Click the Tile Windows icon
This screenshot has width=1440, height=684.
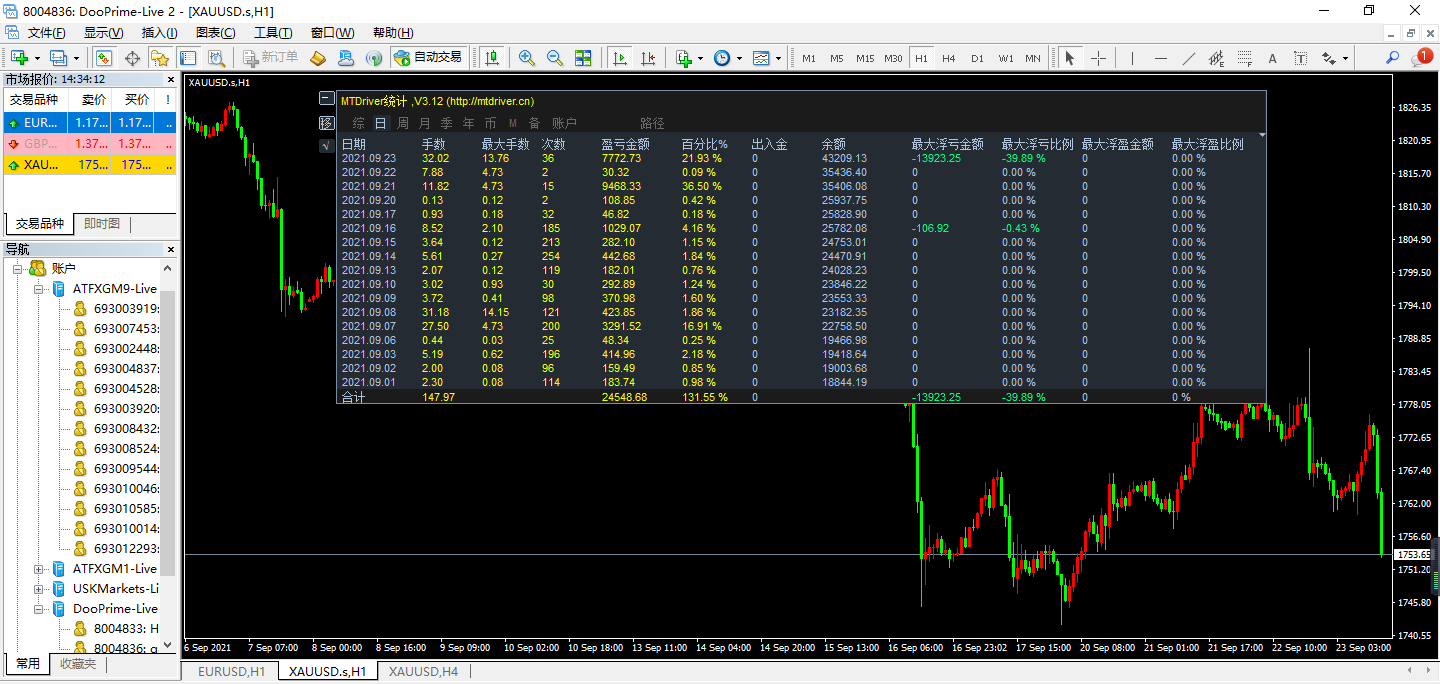(x=584, y=57)
